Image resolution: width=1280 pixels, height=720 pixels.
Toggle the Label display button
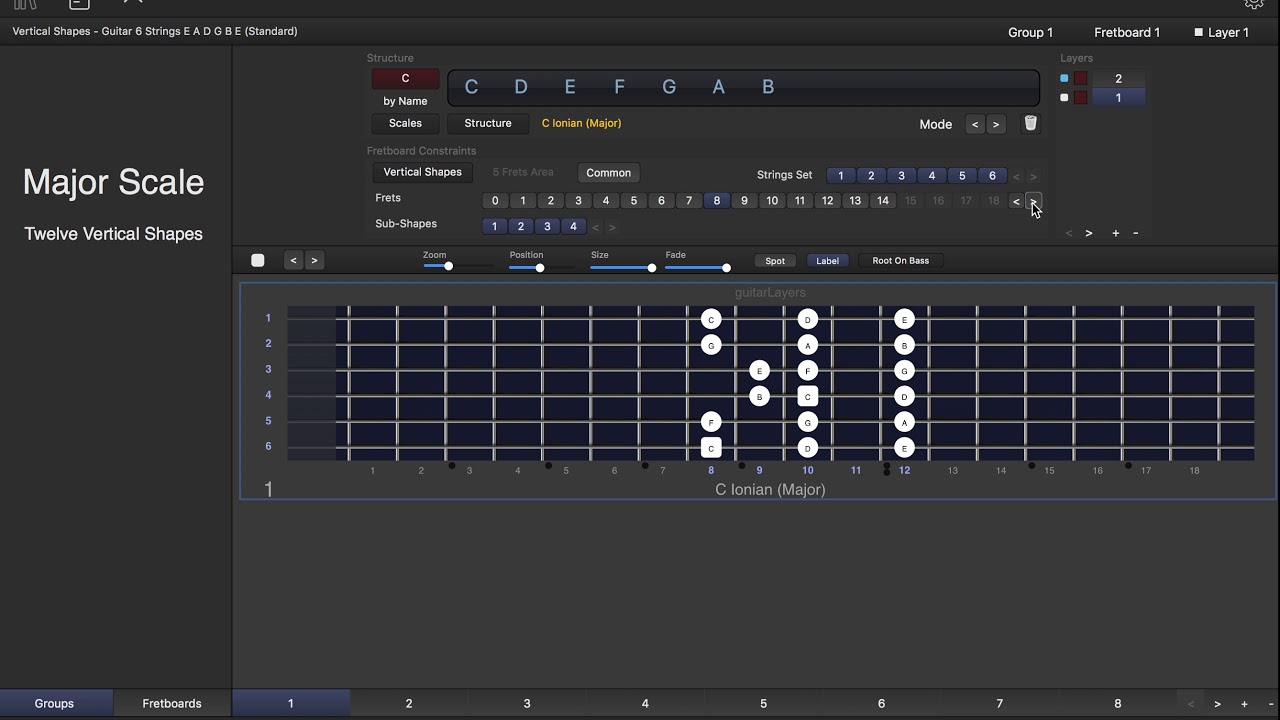(x=828, y=261)
